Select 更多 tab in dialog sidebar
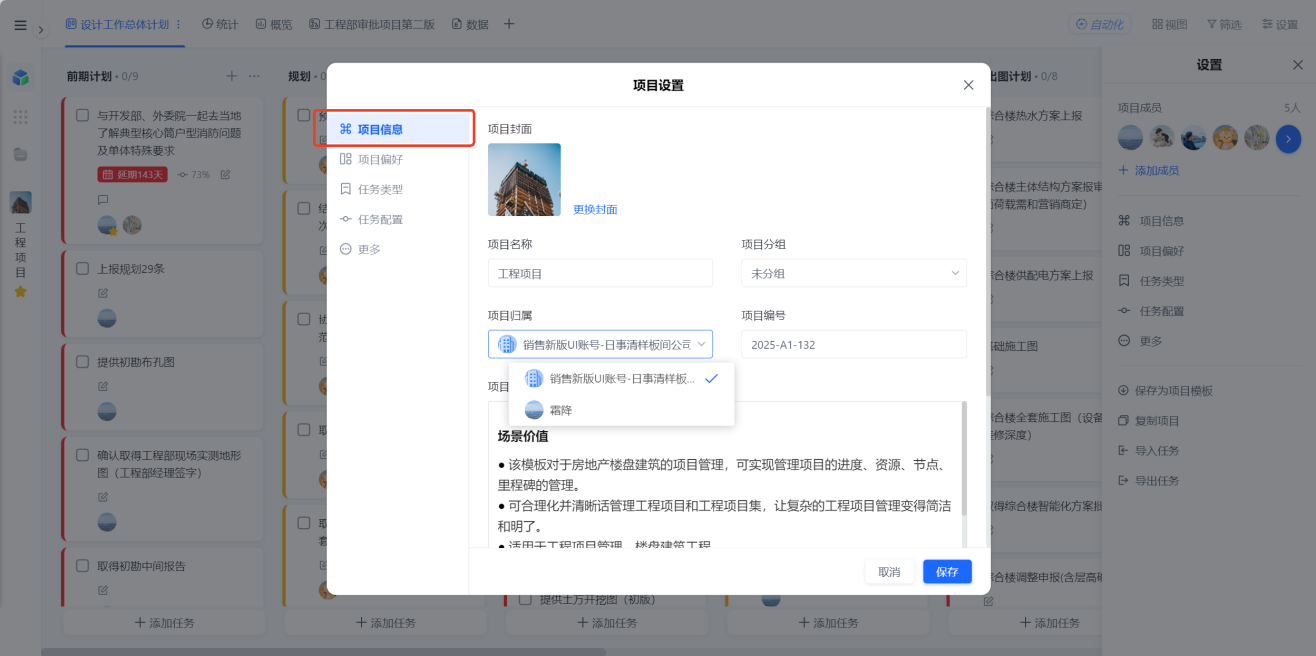The width and height of the screenshot is (1316, 656). coord(400,249)
